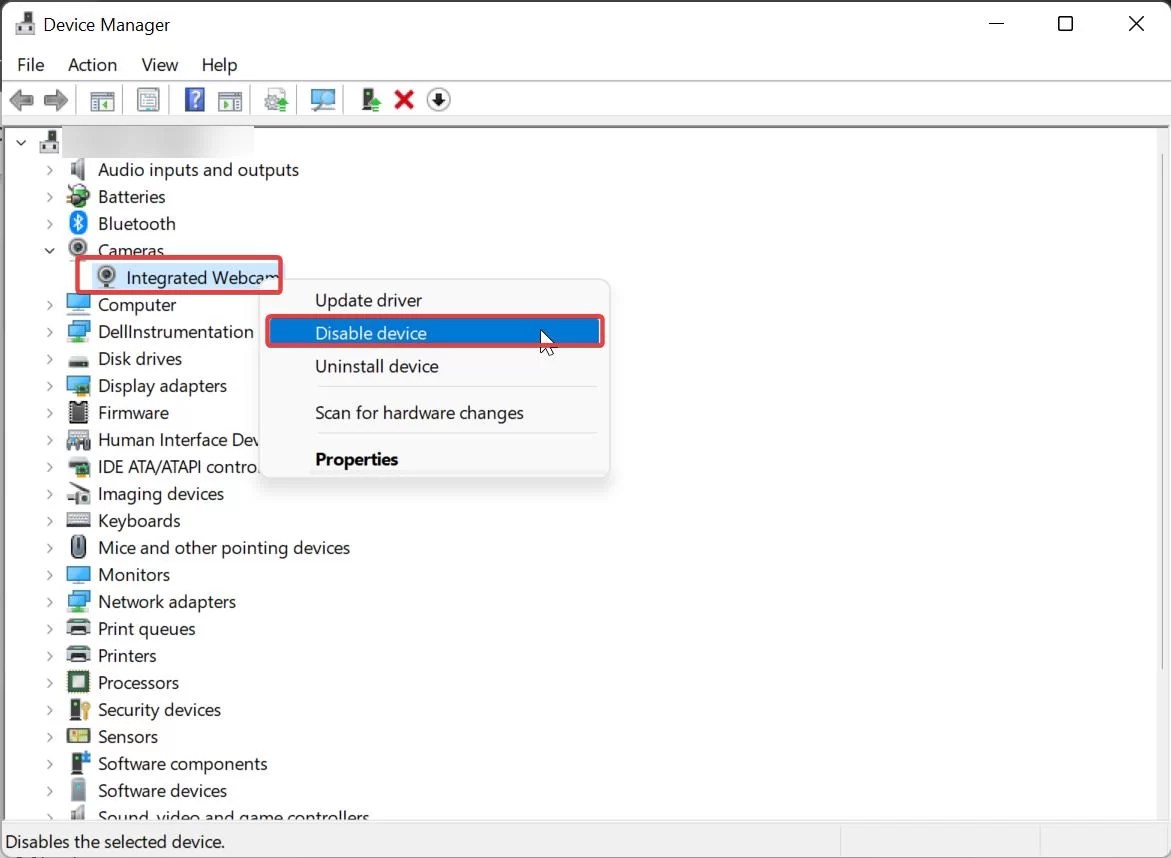Viewport: 1171px width, 858px height.
Task: Open the Help icon in the toolbar
Action: [194, 99]
